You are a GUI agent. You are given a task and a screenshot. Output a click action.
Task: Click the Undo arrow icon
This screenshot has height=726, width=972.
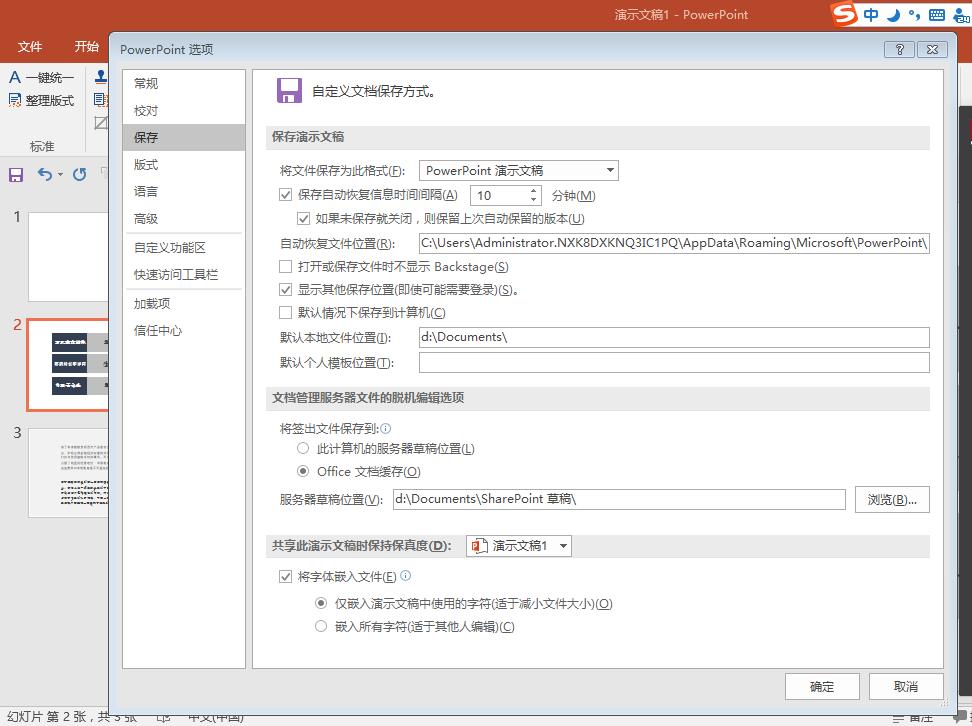point(45,175)
